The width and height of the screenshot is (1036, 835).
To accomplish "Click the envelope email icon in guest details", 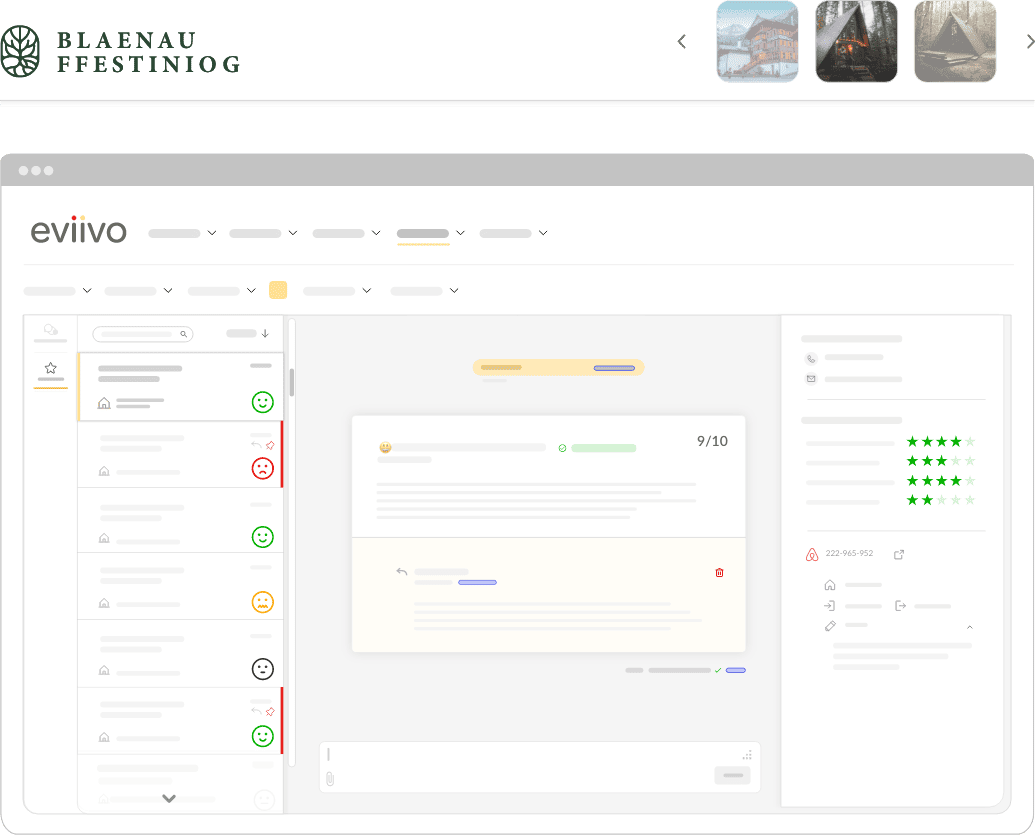I will point(811,379).
